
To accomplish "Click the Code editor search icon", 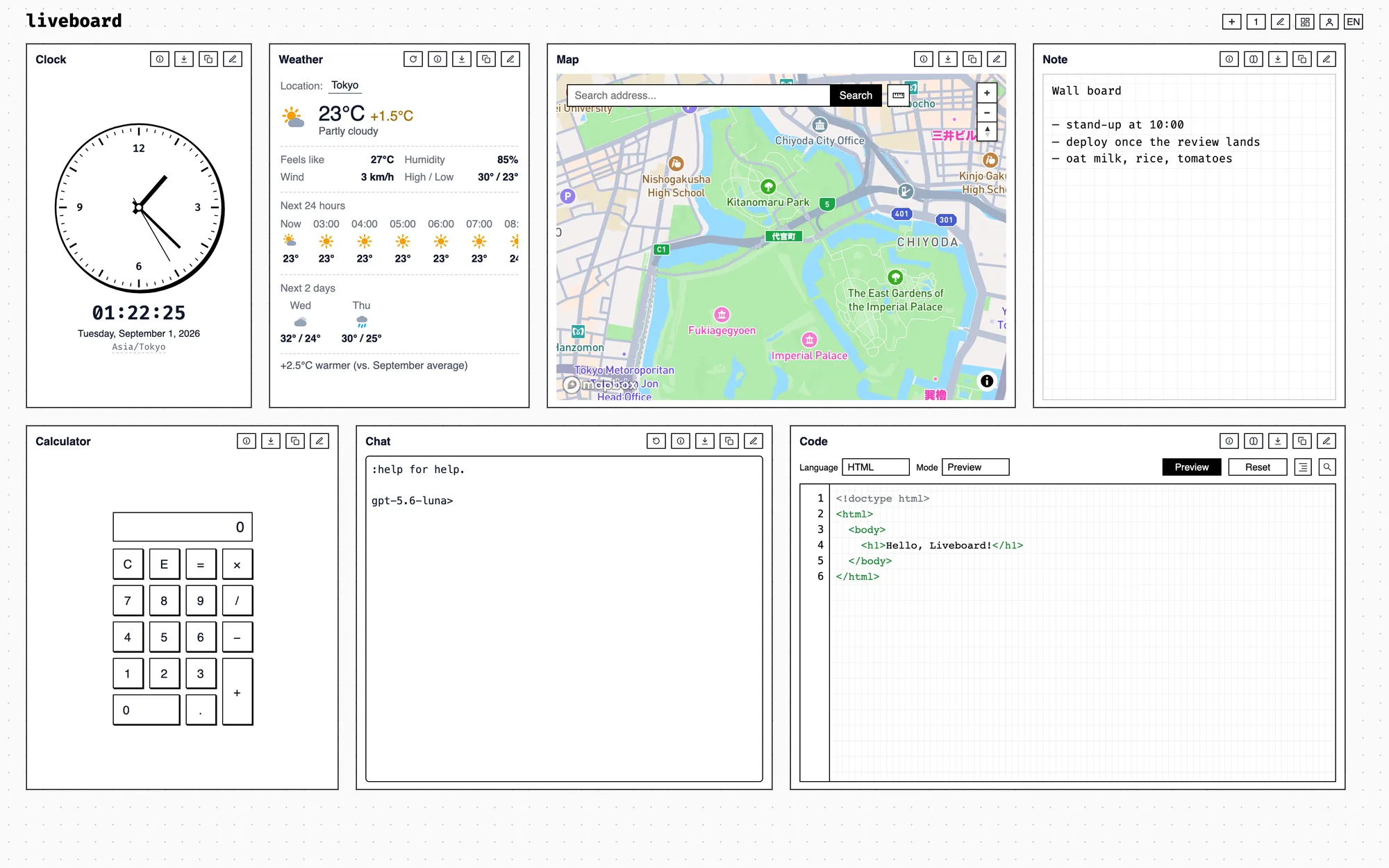I will pos(1327,467).
